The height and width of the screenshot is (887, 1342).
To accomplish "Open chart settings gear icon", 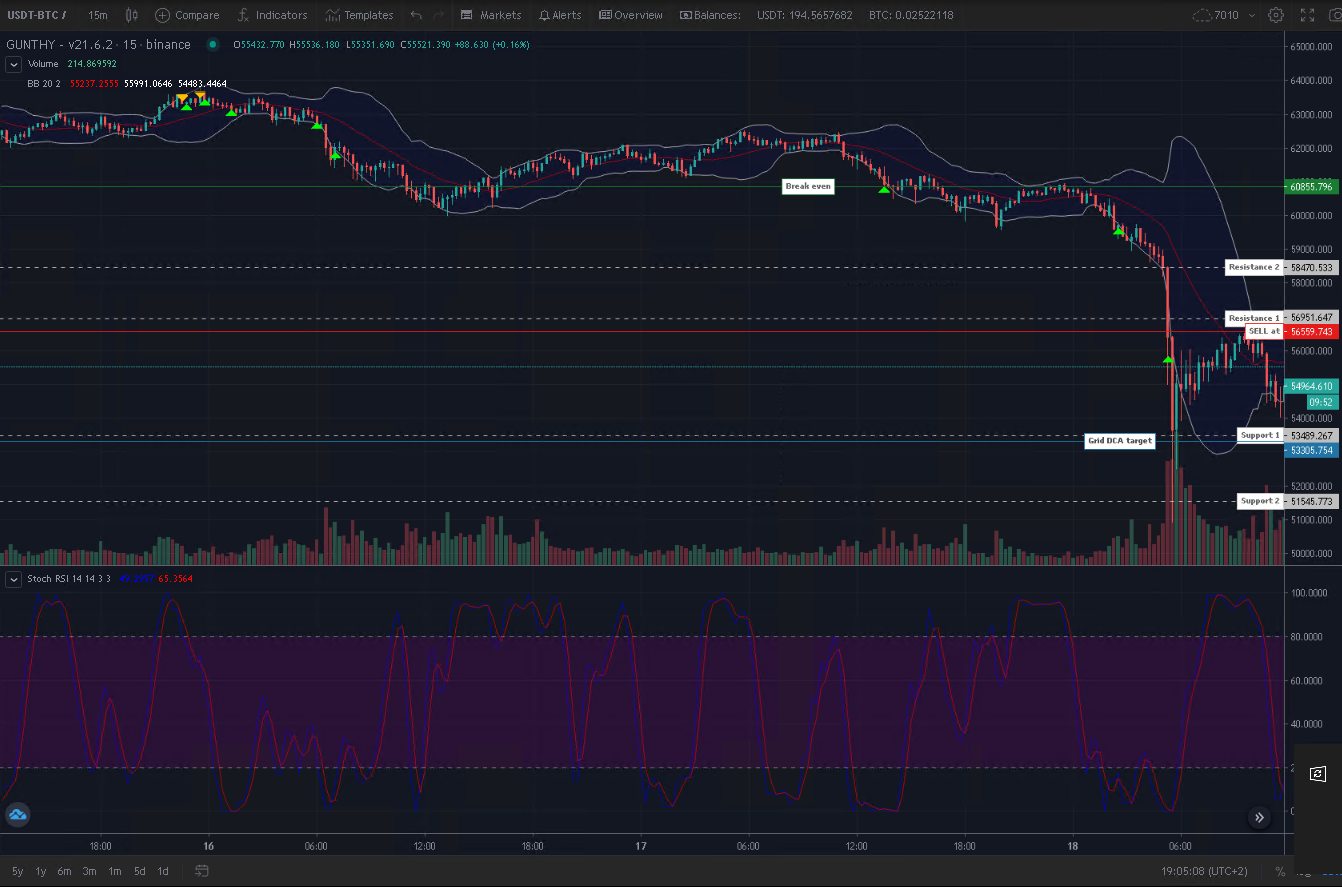I will tap(1275, 15).
